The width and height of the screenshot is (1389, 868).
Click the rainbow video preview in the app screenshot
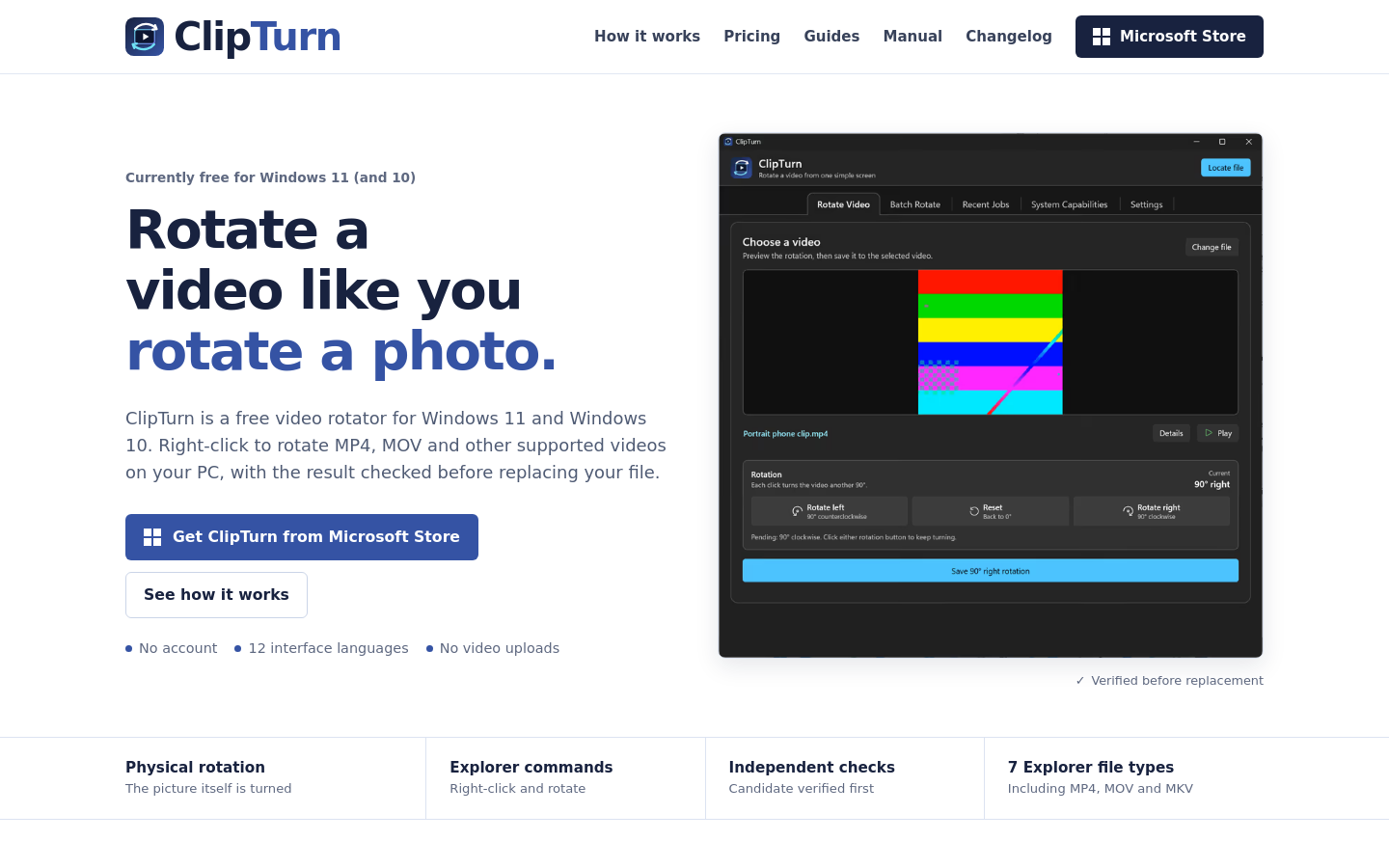click(991, 342)
